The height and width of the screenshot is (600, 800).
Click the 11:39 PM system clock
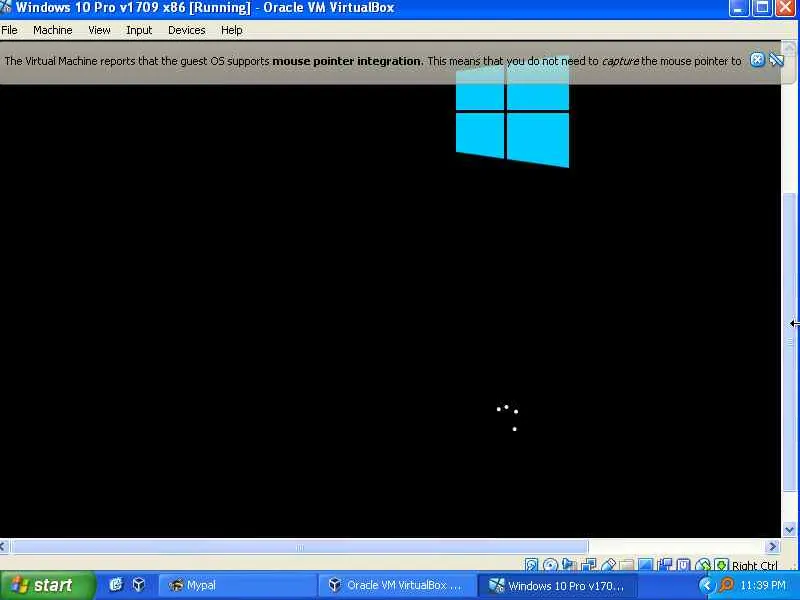pyautogui.click(x=763, y=585)
